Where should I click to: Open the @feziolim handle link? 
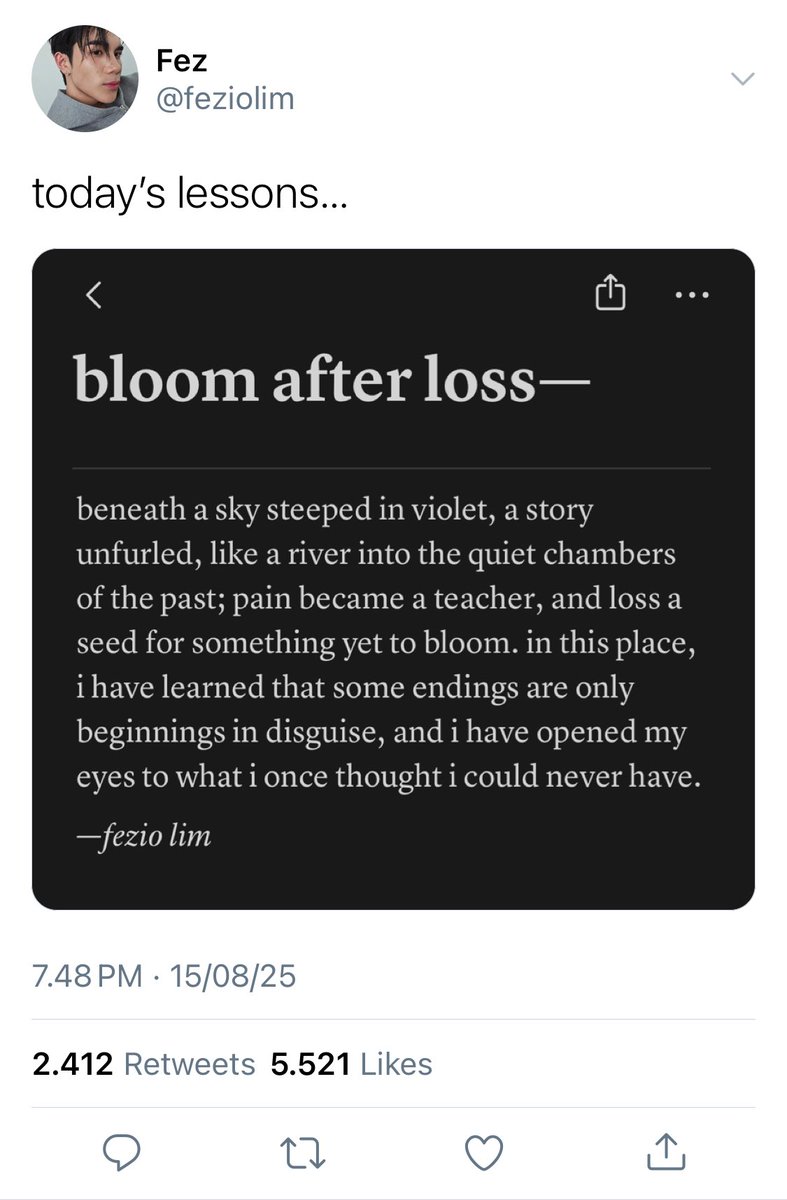coord(225,99)
